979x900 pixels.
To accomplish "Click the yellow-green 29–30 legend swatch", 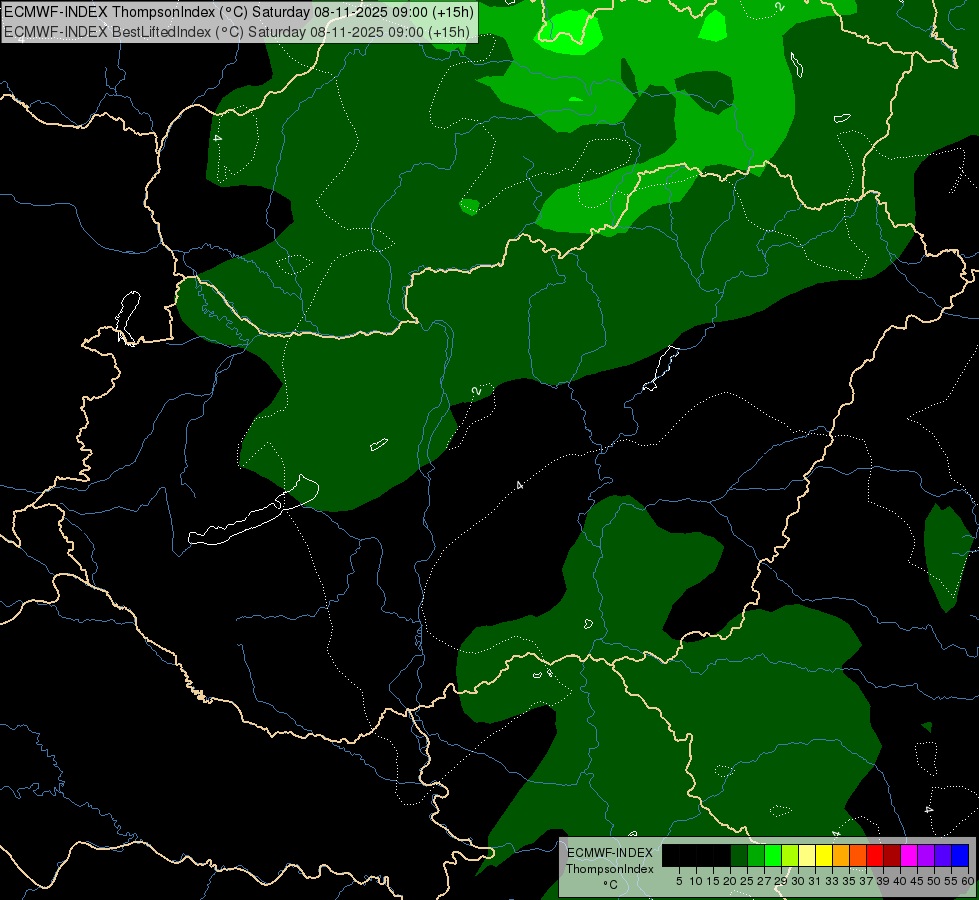I will [790, 855].
